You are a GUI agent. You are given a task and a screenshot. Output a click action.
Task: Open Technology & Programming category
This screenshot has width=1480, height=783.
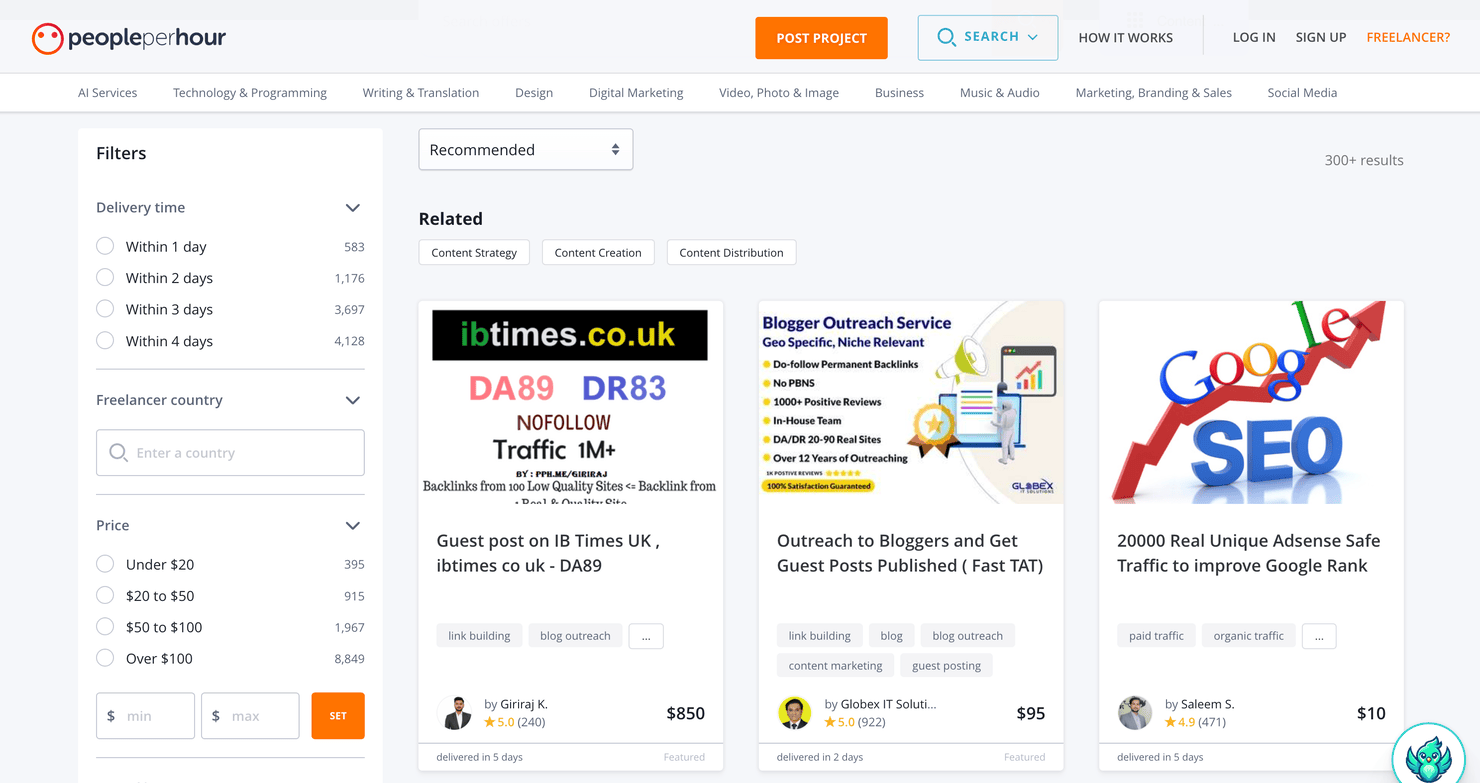pos(250,93)
